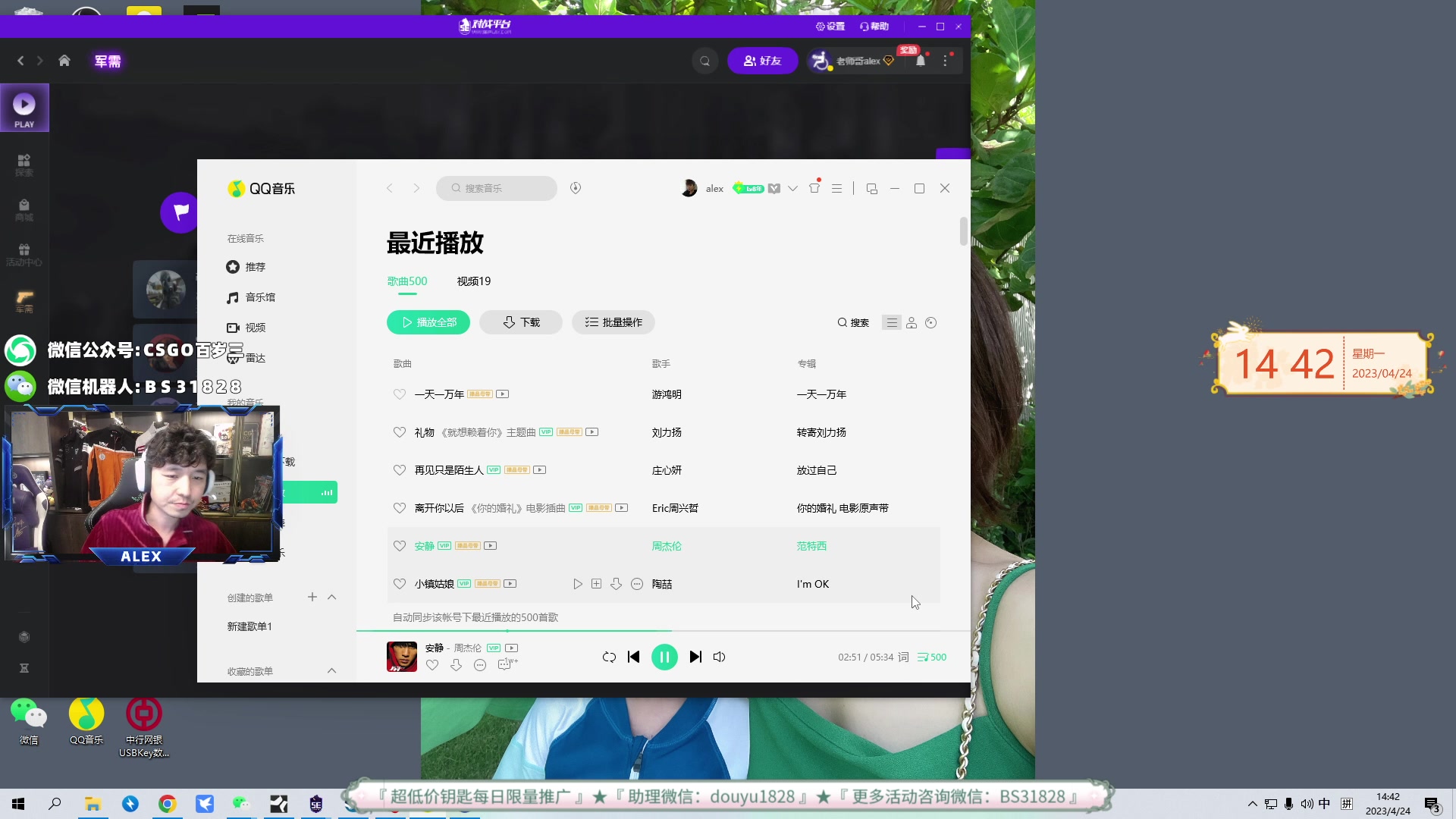
Task: Like the song 小镇姑娘
Action: click(x=400, y=584)
